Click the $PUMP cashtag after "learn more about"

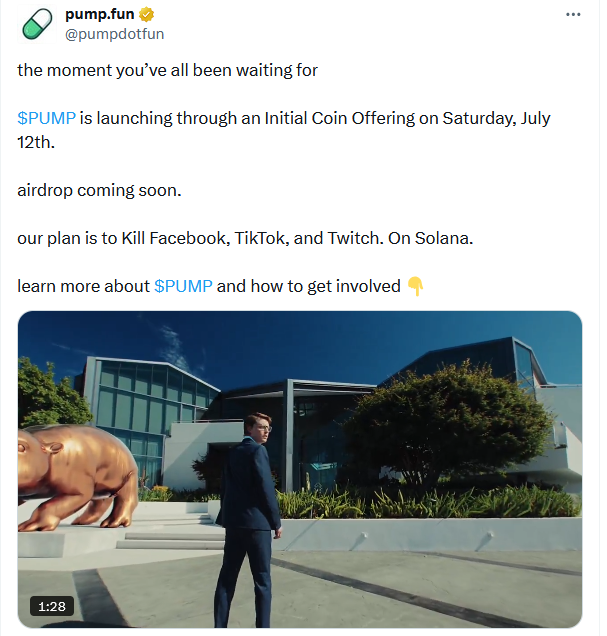click(183, 286)
